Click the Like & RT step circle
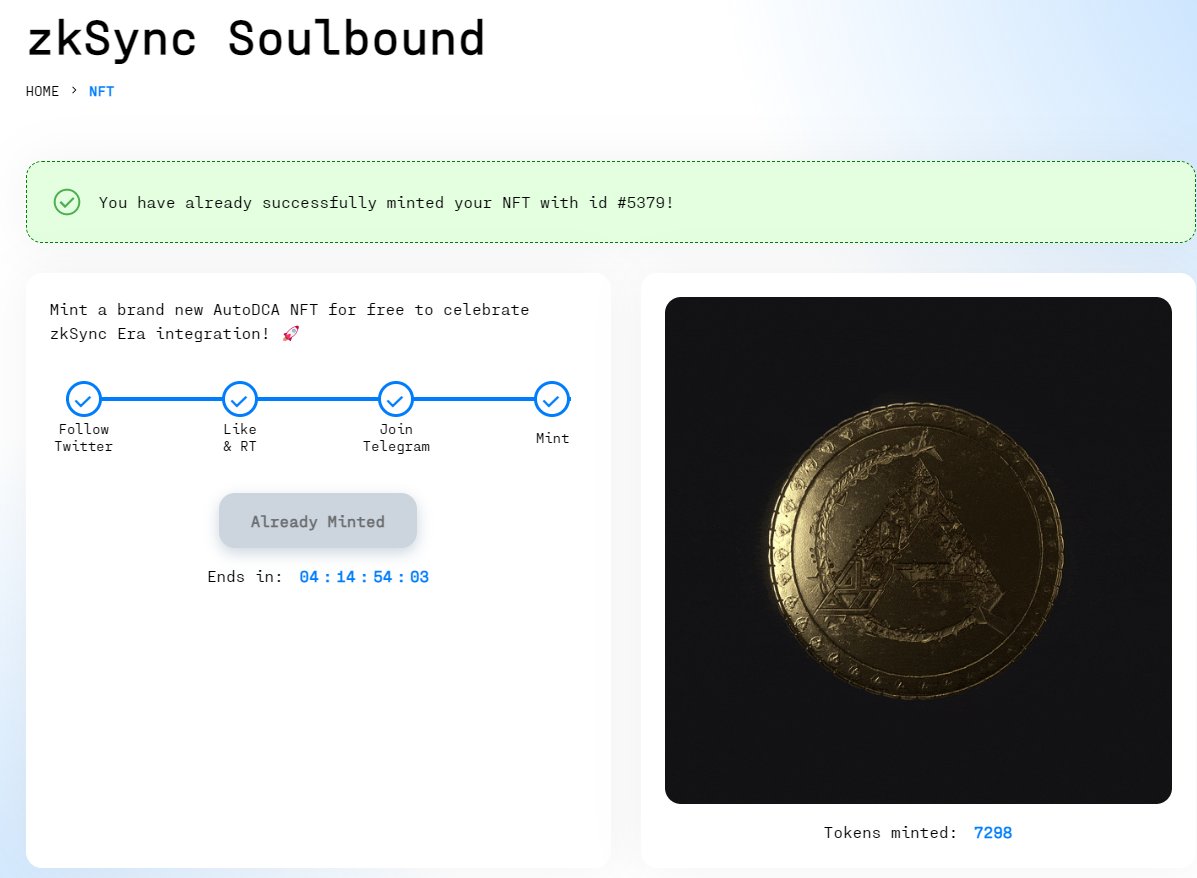Screen dimensions: 1197x878 (240, 399)
